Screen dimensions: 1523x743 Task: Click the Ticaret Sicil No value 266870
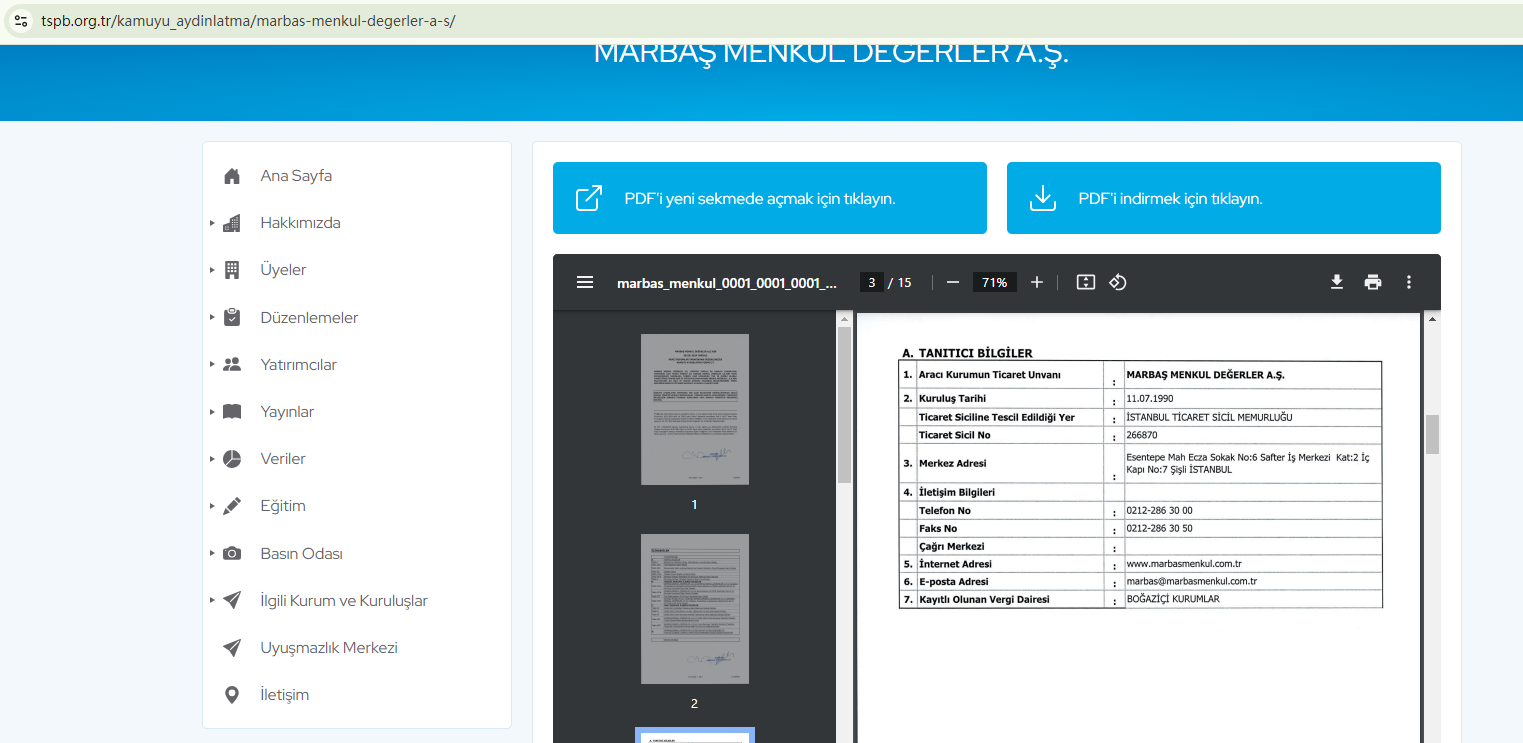pos(1142,435)
